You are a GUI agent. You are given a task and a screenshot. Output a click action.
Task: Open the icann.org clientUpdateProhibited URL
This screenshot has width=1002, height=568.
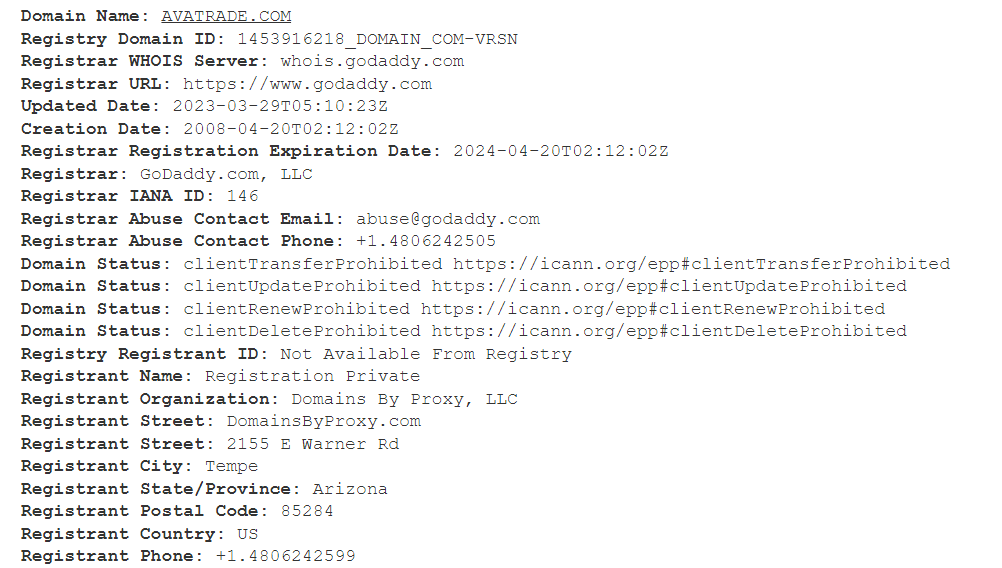669,286
